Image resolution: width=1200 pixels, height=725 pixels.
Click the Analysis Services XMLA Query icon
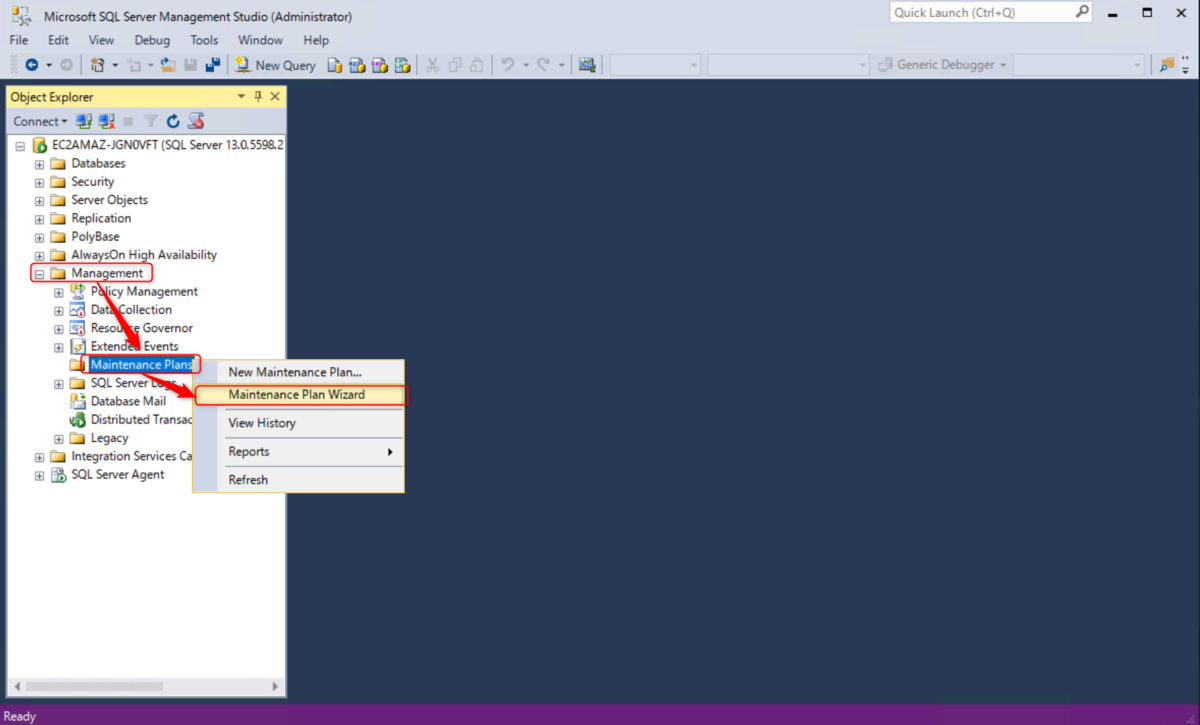point(402,65)
